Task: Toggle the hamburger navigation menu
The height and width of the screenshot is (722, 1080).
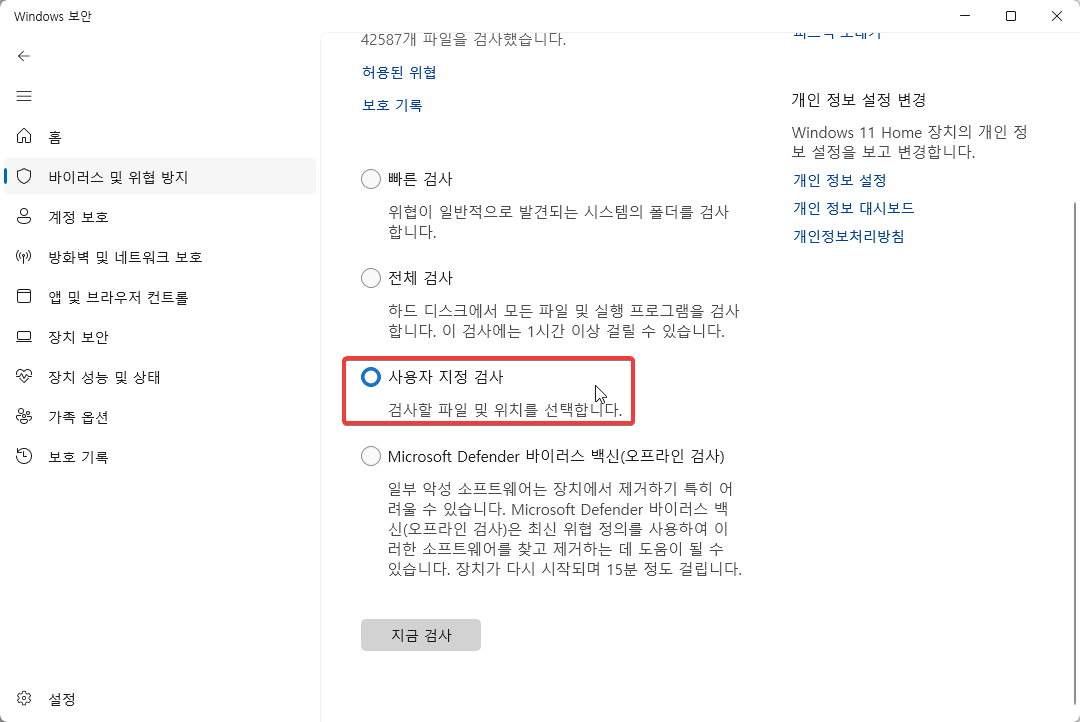Action: (x=24, y=96)
